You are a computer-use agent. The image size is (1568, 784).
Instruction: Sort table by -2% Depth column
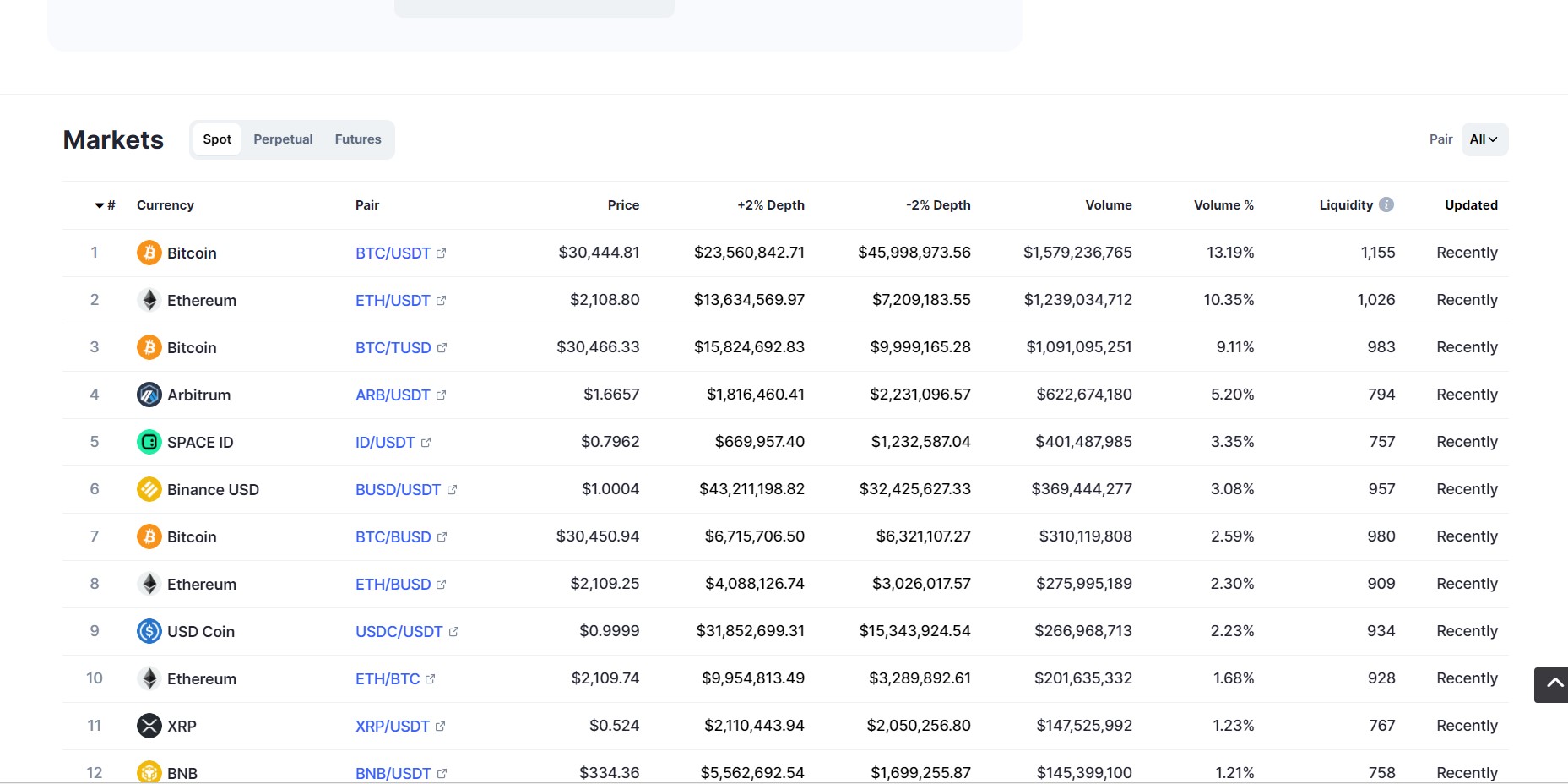tap(938, 205)
